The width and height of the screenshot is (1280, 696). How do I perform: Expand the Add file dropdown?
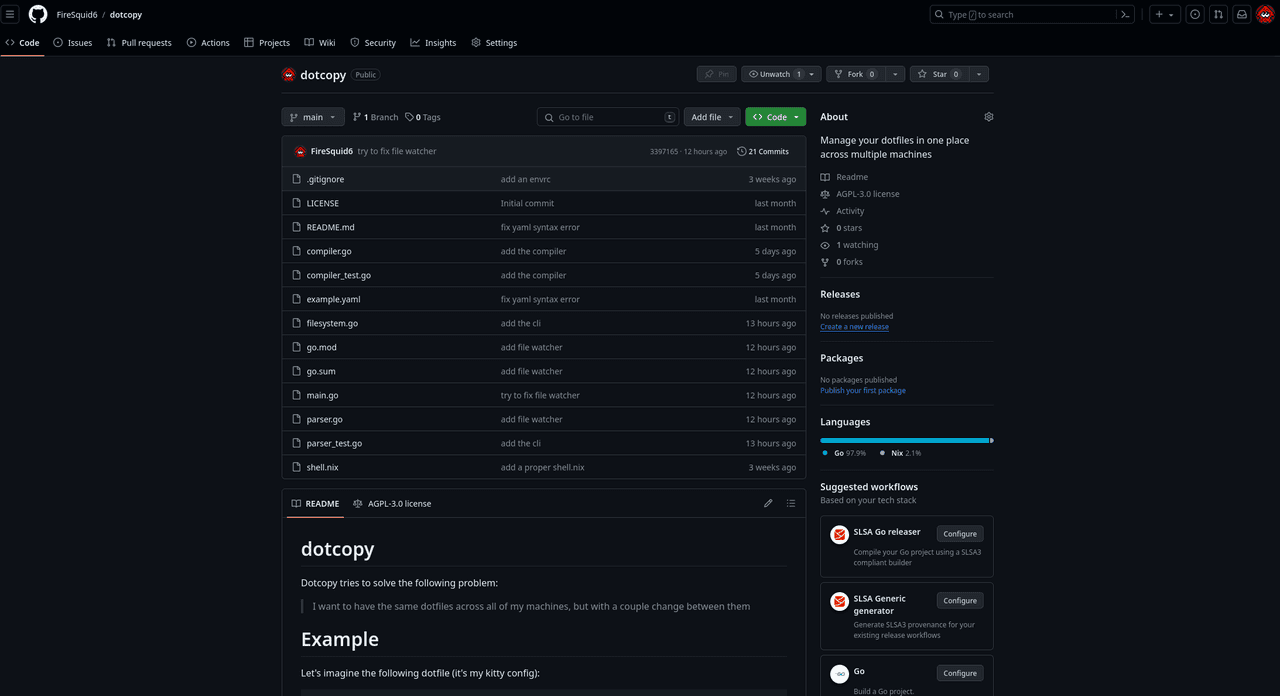(x=712, y=117)
